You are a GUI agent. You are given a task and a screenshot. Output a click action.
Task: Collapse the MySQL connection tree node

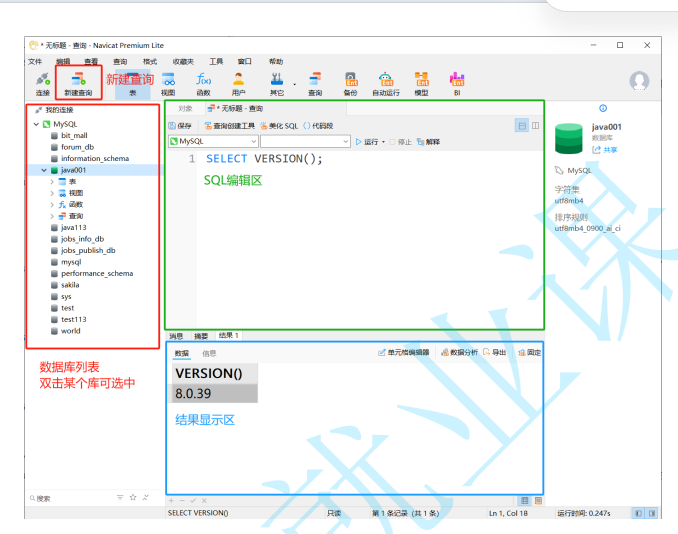(x=36, y=124)
